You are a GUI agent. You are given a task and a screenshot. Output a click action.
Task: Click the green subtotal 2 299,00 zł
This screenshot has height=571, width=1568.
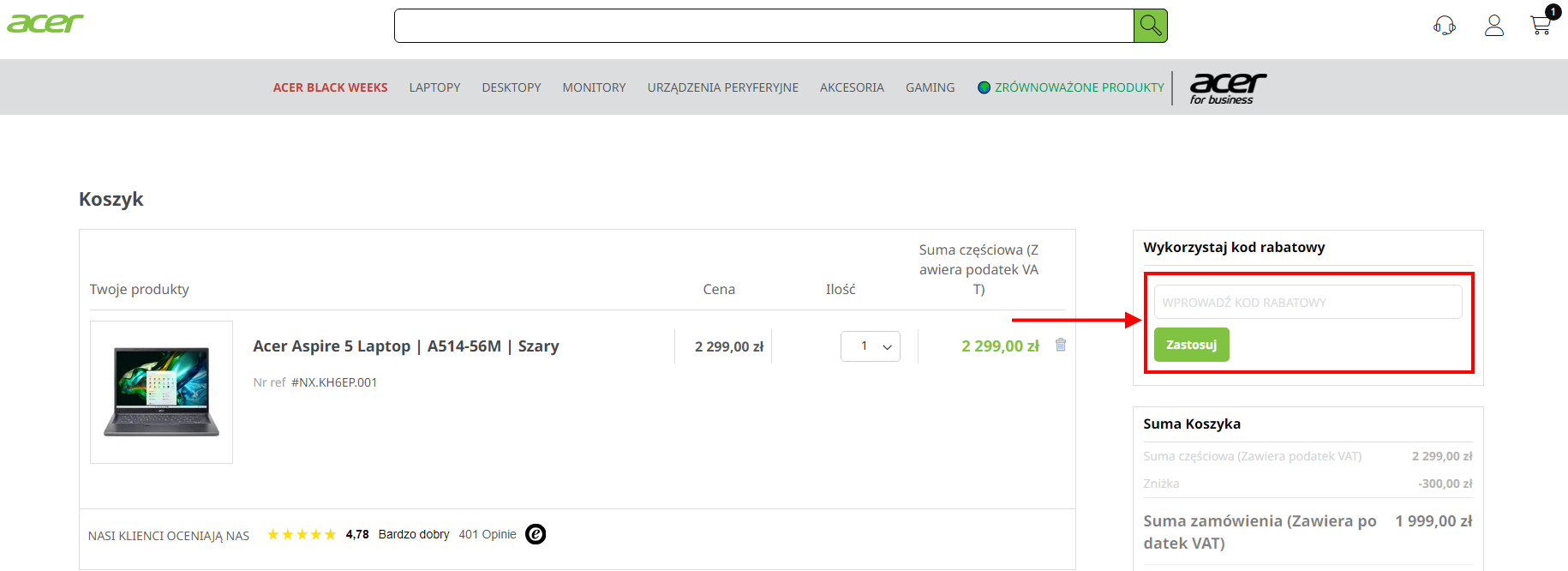[1000, 346]
